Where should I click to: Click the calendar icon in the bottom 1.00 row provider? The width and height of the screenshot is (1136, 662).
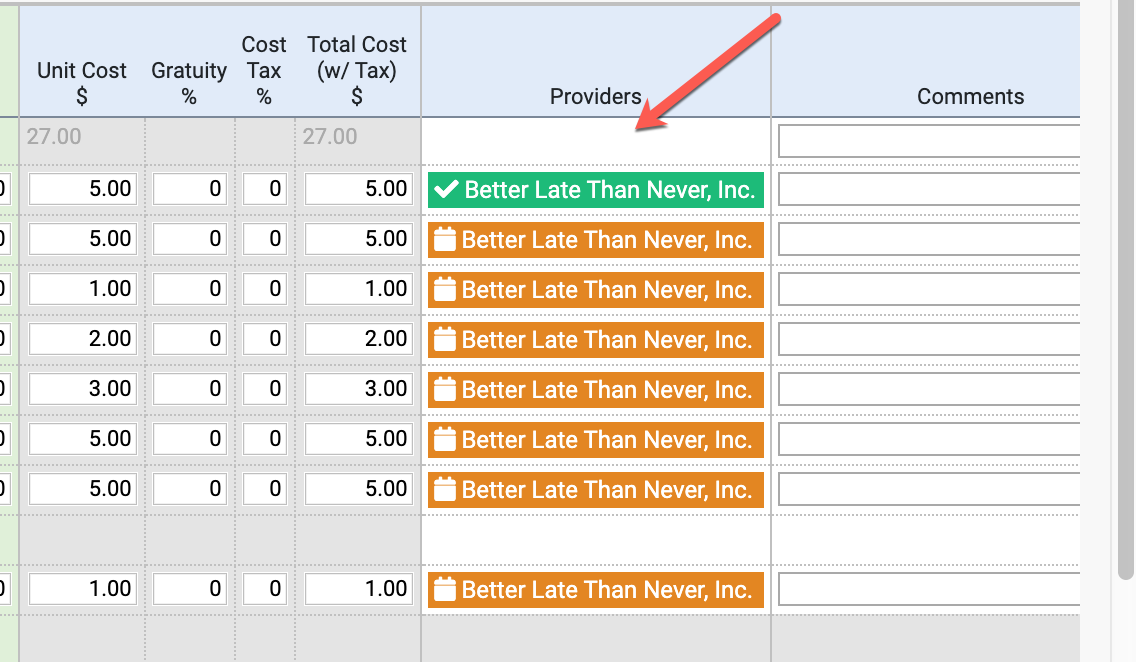(445, 589)
